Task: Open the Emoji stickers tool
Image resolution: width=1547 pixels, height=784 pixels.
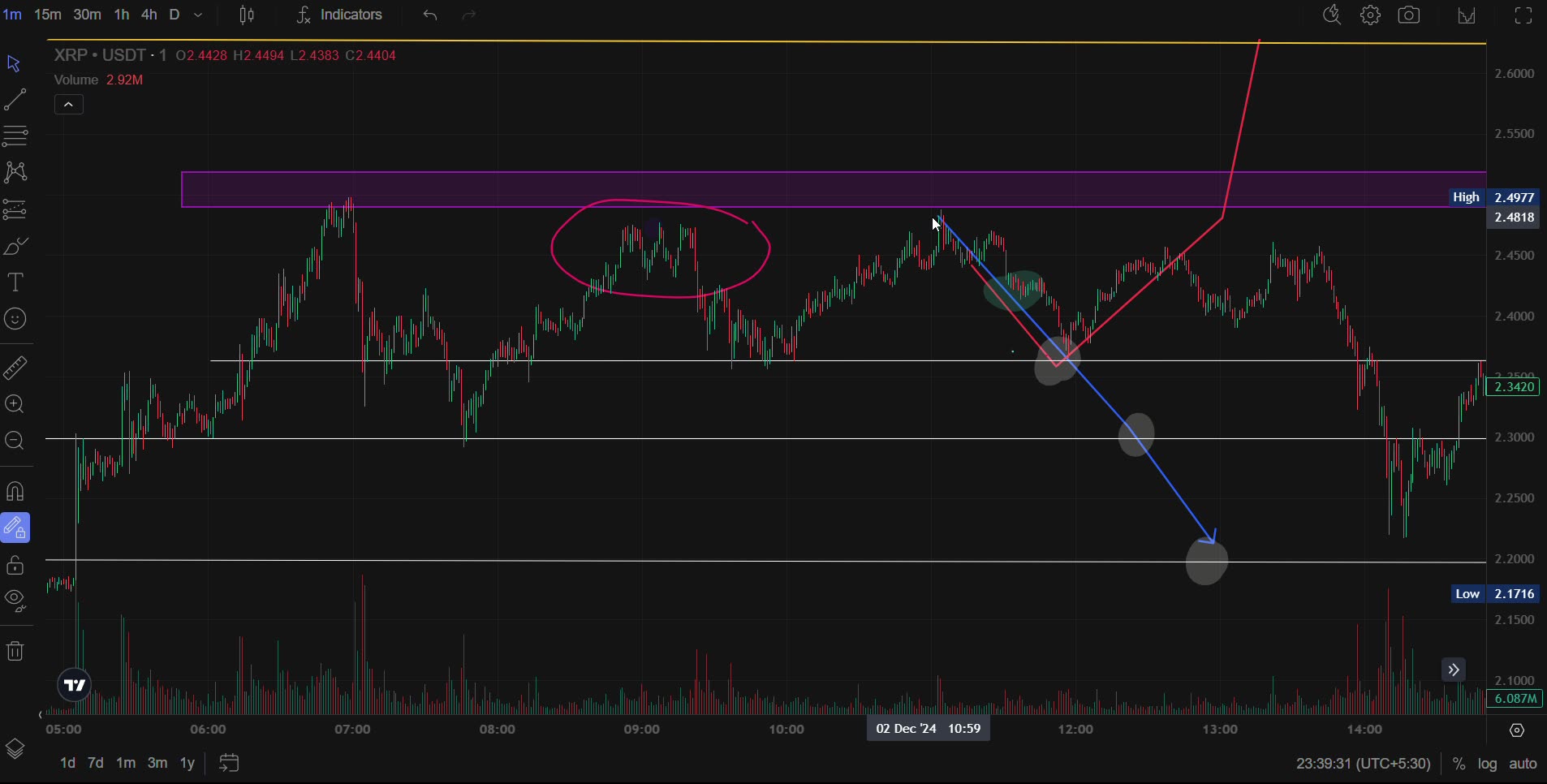Action: (x=14, y=319)
